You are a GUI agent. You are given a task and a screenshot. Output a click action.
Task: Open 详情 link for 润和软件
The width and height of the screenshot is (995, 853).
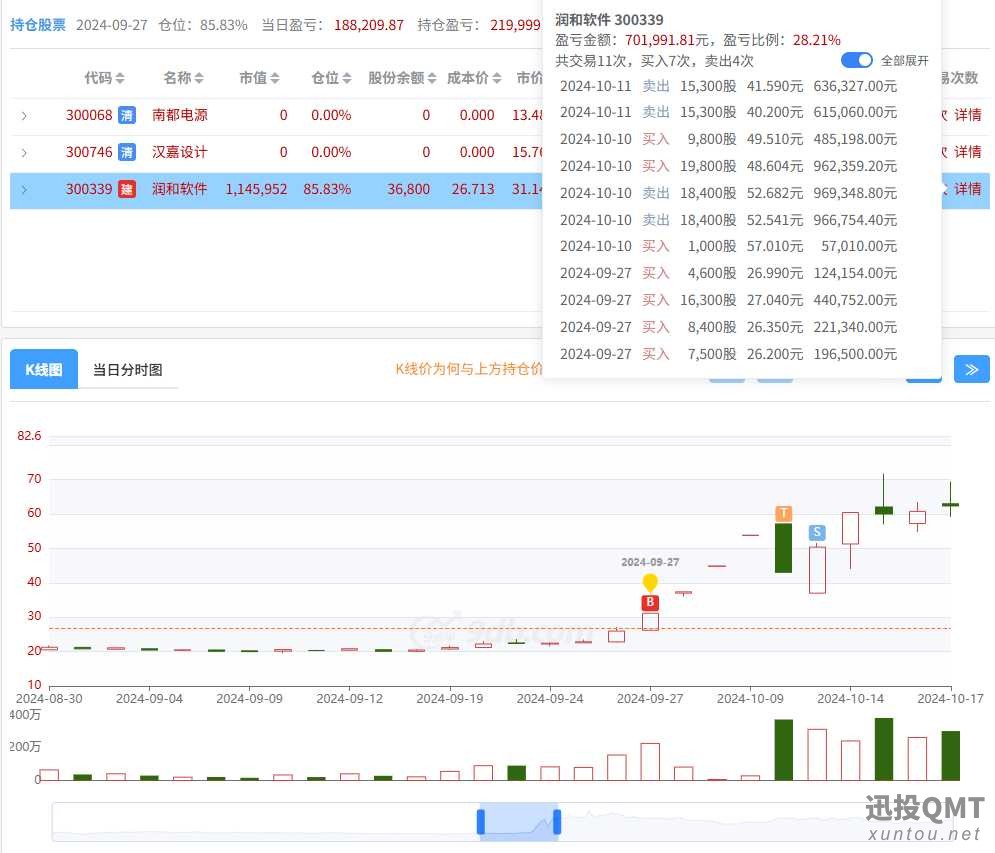968,188
